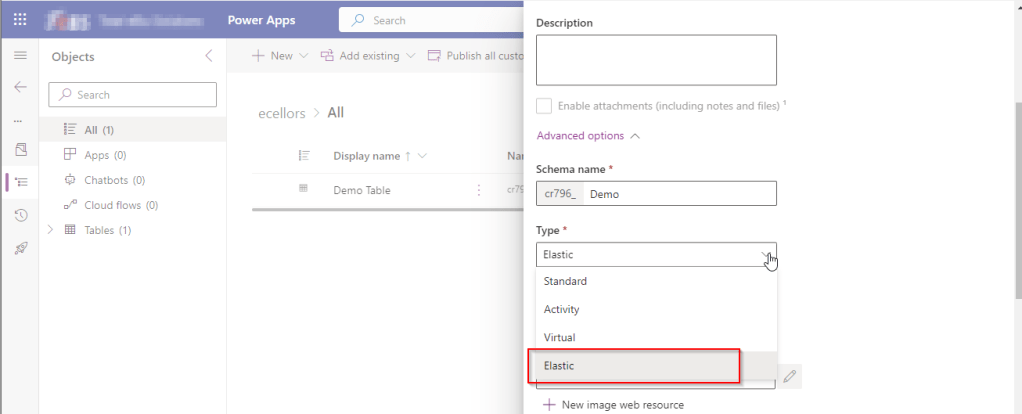Open Demo Table more options ellipsis

tap(479, 190)
